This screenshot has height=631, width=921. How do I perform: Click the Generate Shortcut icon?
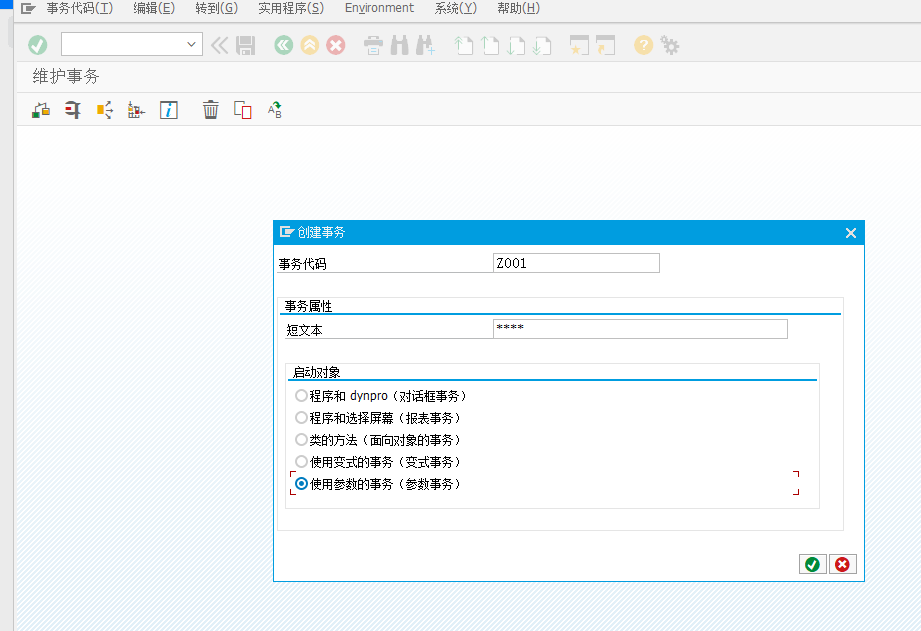(606, 45)
